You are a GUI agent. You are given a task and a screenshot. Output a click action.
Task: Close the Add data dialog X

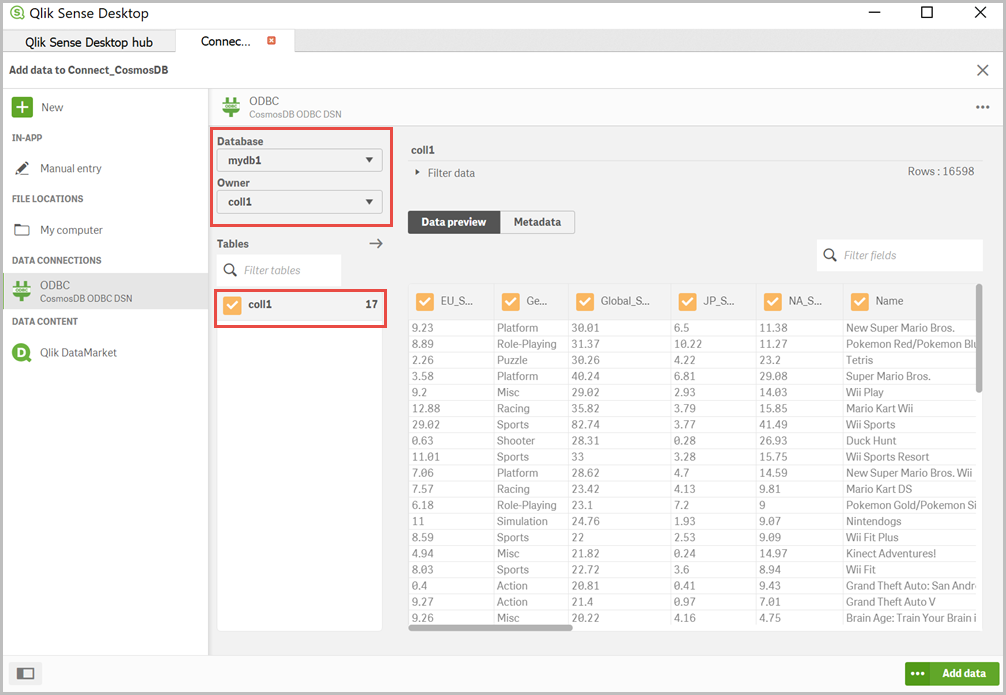[982, 70]
